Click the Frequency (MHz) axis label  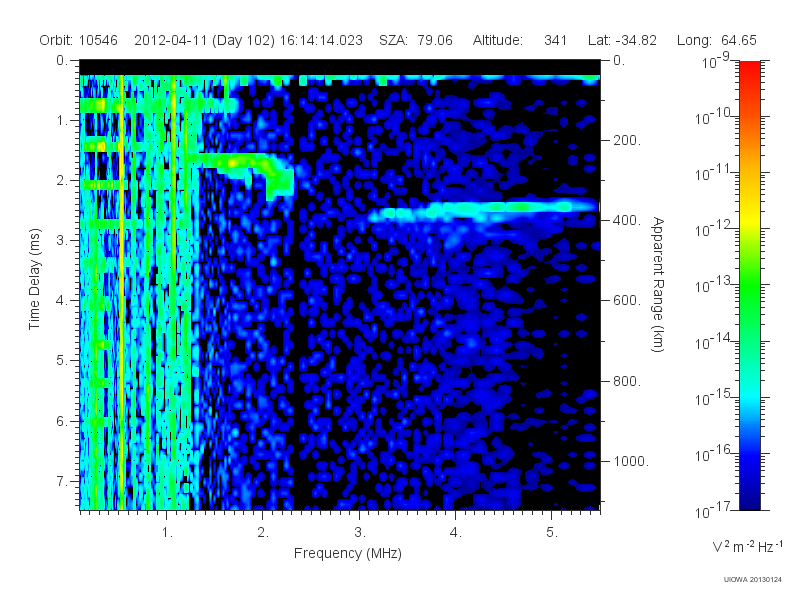pyautogui.click(x=347, y=554)
